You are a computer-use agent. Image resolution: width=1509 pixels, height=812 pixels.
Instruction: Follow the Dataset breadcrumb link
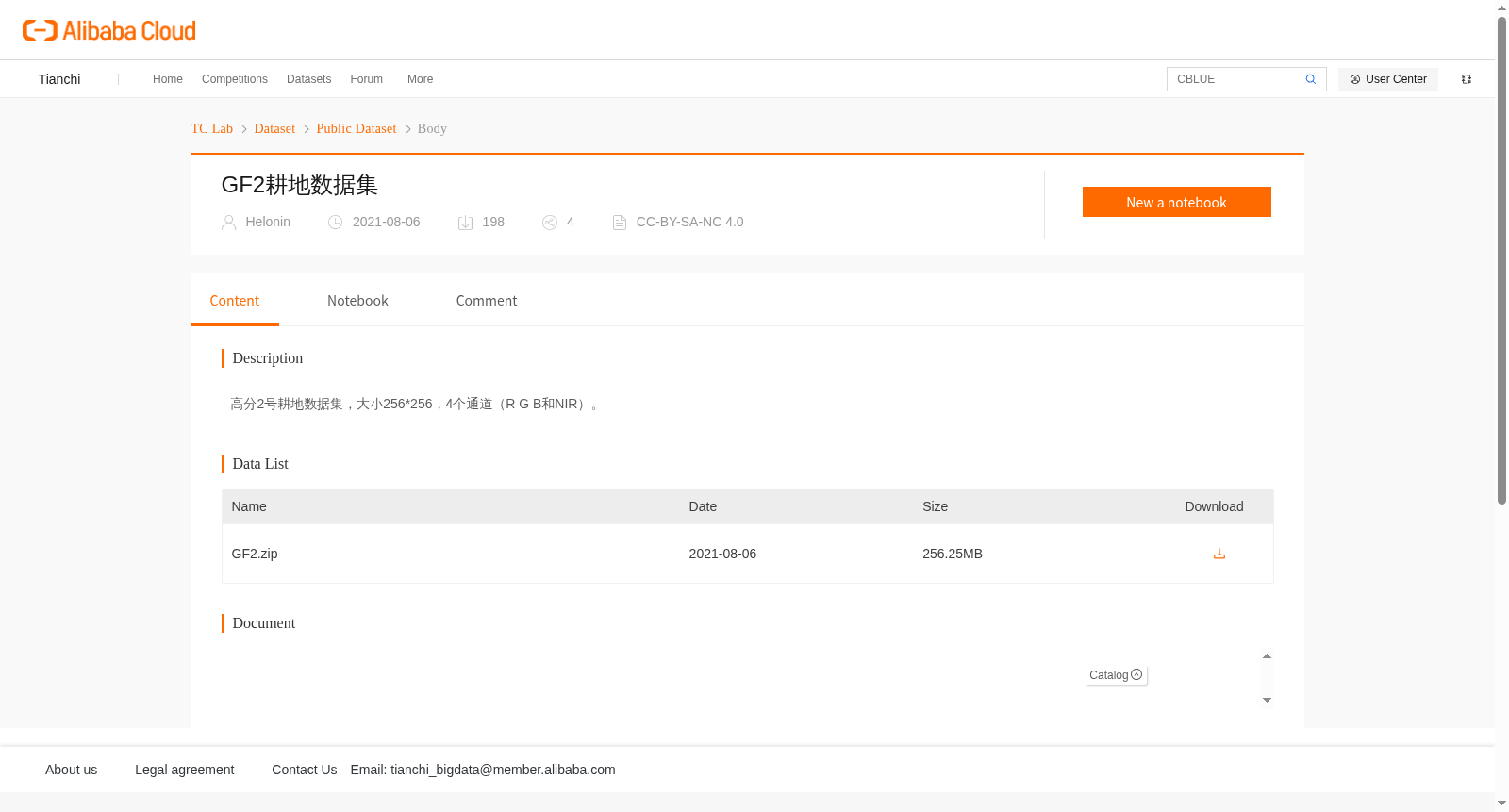coord(274,129)
